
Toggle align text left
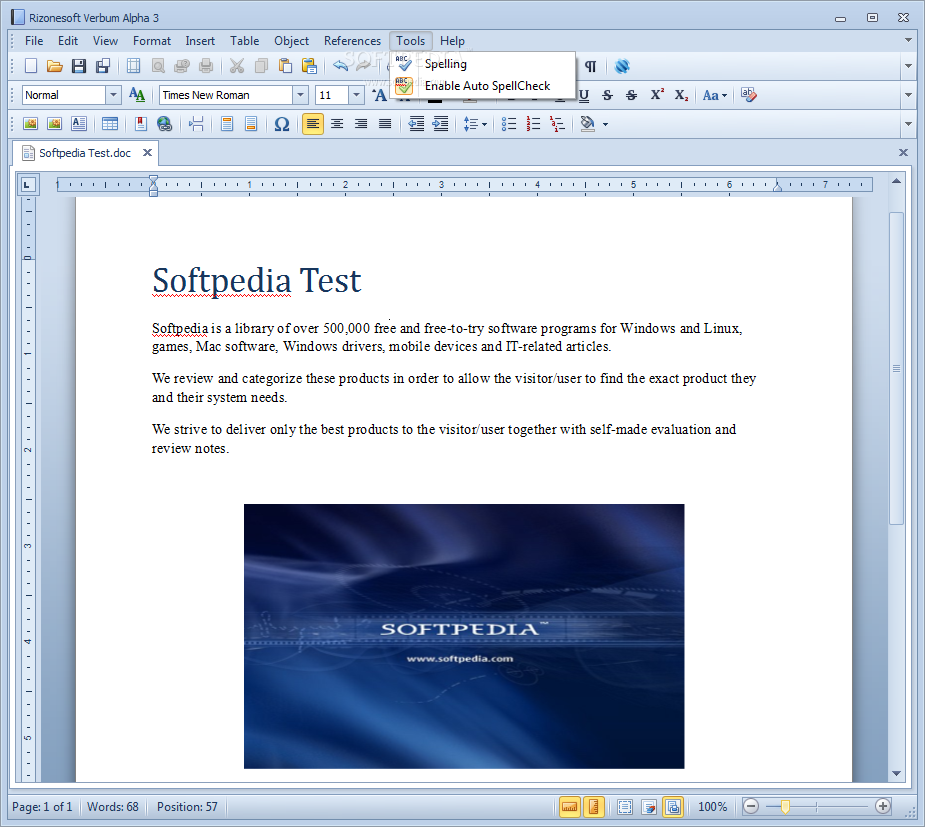(313, 124)
